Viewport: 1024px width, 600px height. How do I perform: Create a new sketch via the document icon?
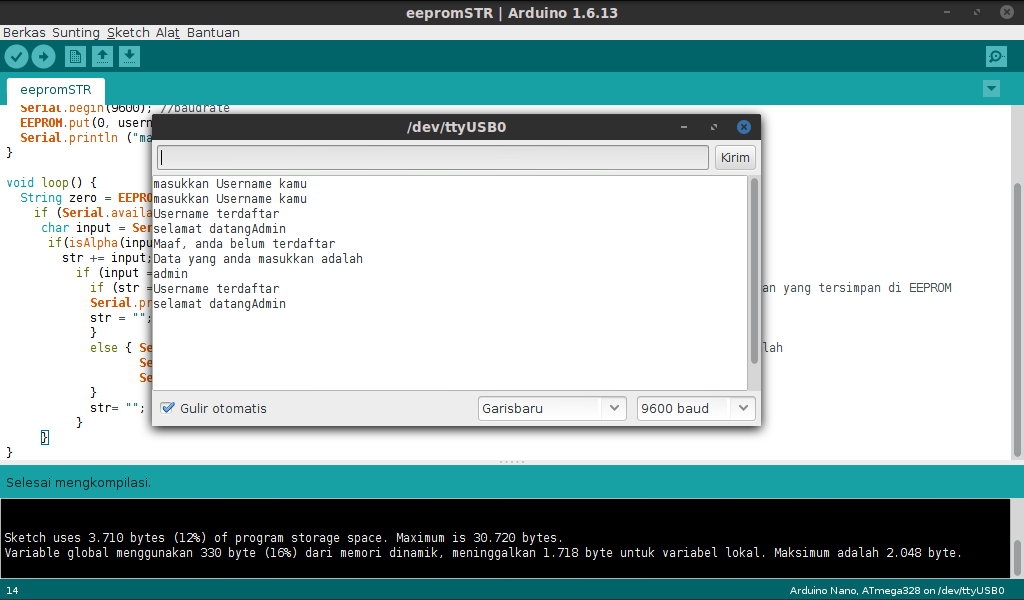pyautogui.click(x=74, y=57)
